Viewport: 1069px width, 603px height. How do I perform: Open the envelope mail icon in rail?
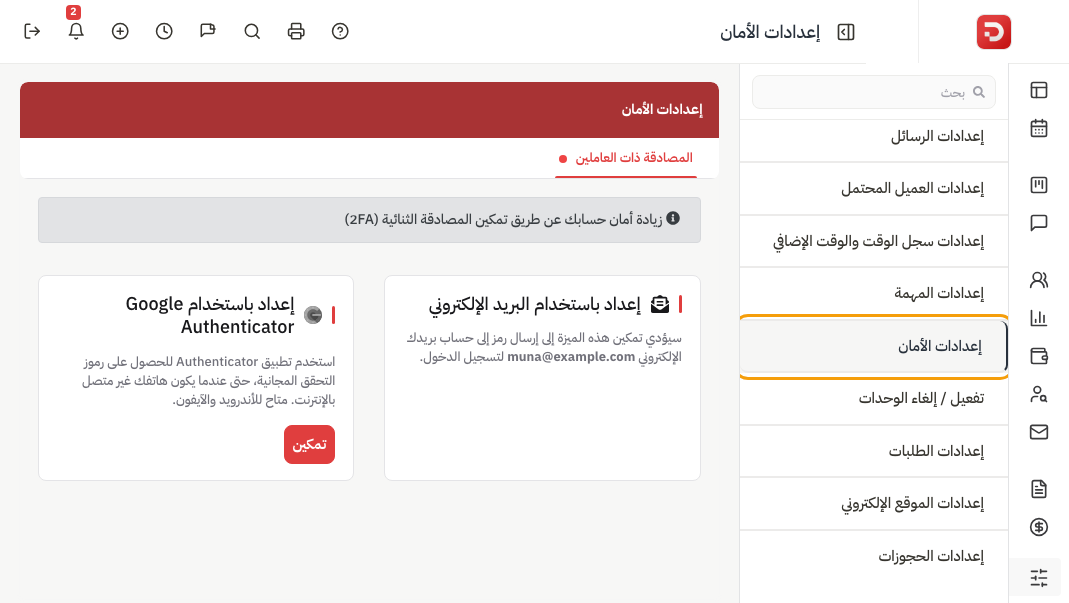point(1039,432)
